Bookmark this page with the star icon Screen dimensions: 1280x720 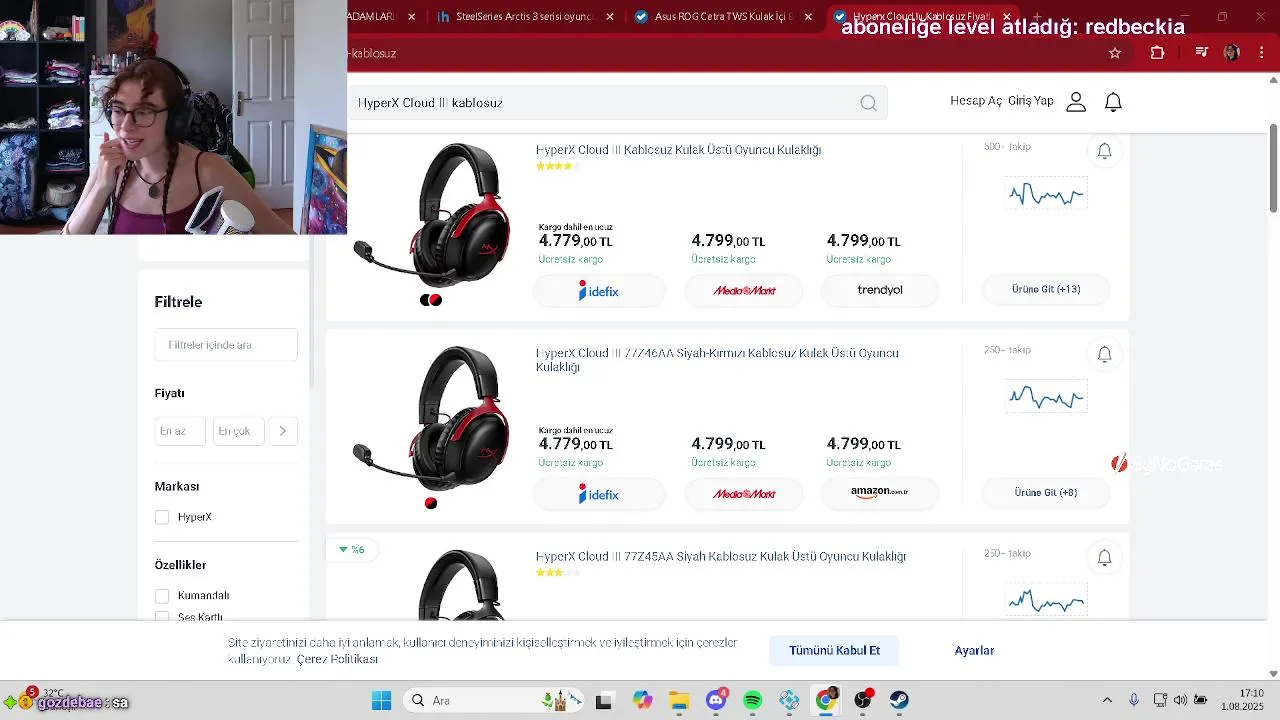point(1115,53)
